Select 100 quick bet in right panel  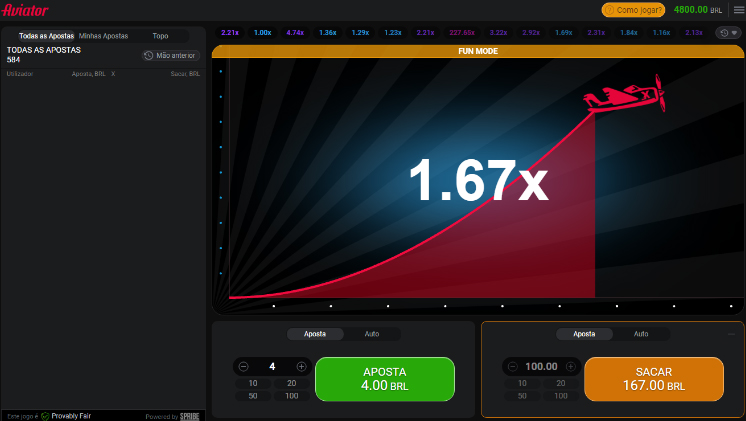(561, 396)
